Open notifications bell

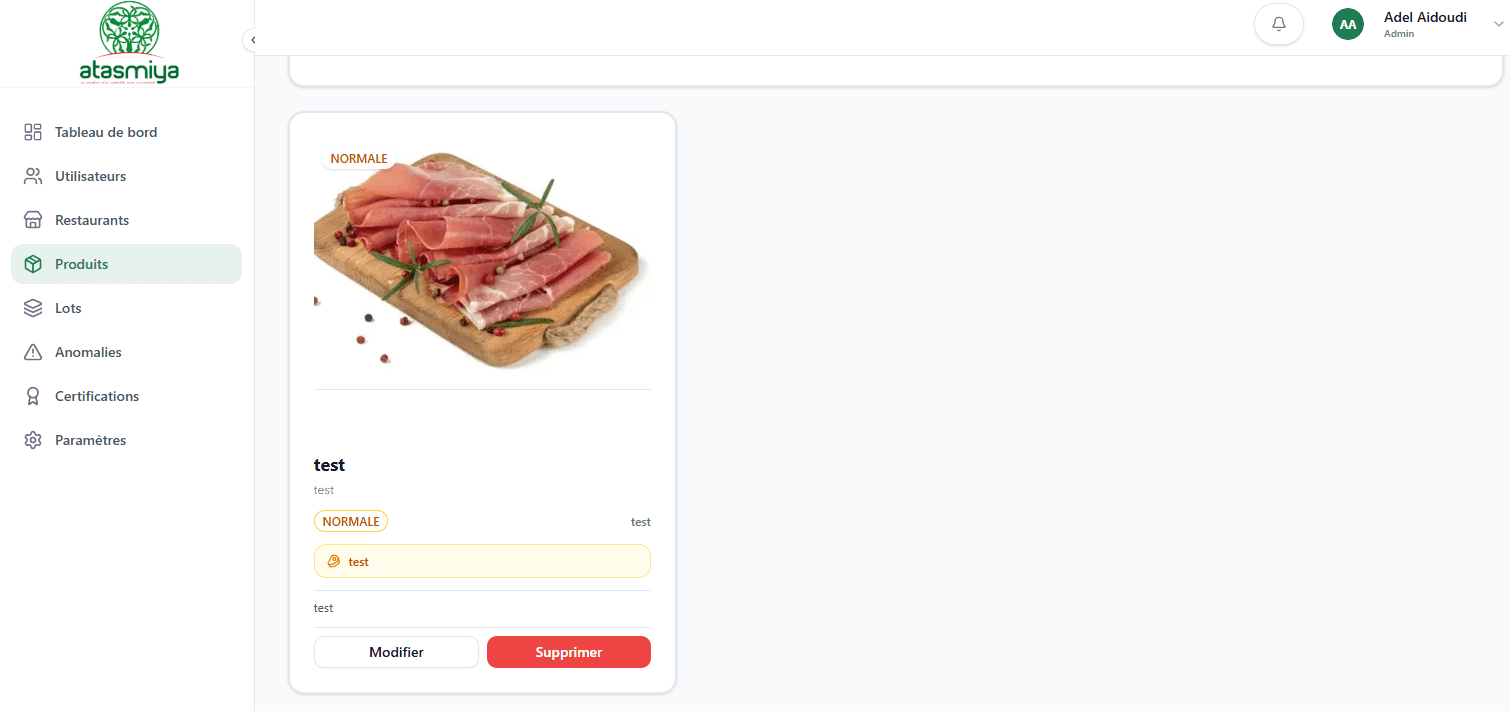pyautogui.click(x=1279, y=24)
